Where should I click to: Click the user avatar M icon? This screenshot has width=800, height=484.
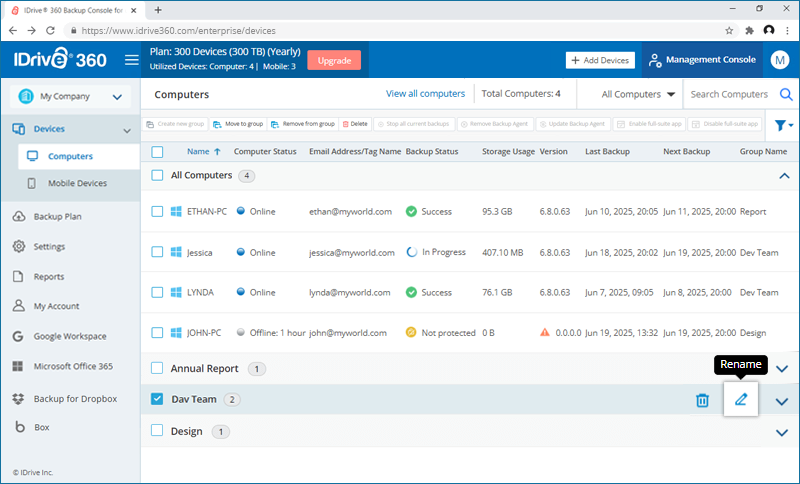pos(780,60)
